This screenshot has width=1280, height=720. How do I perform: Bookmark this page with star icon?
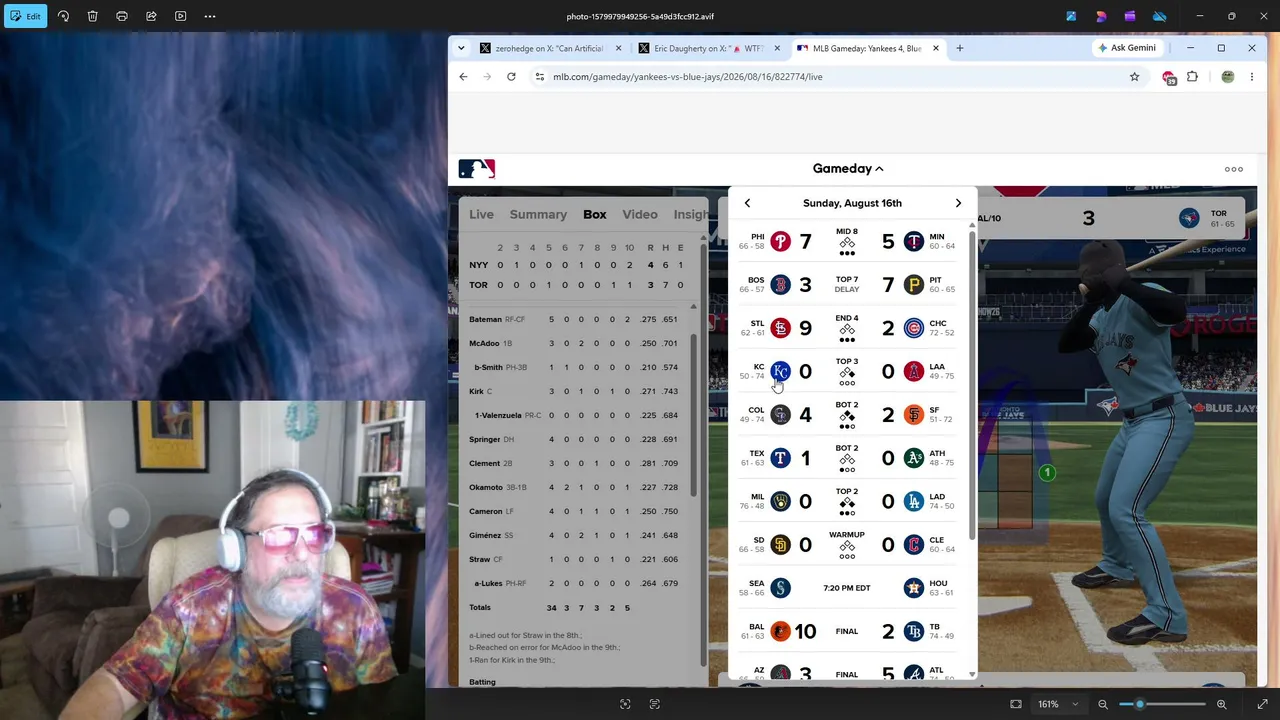(x=1134, y=76)
